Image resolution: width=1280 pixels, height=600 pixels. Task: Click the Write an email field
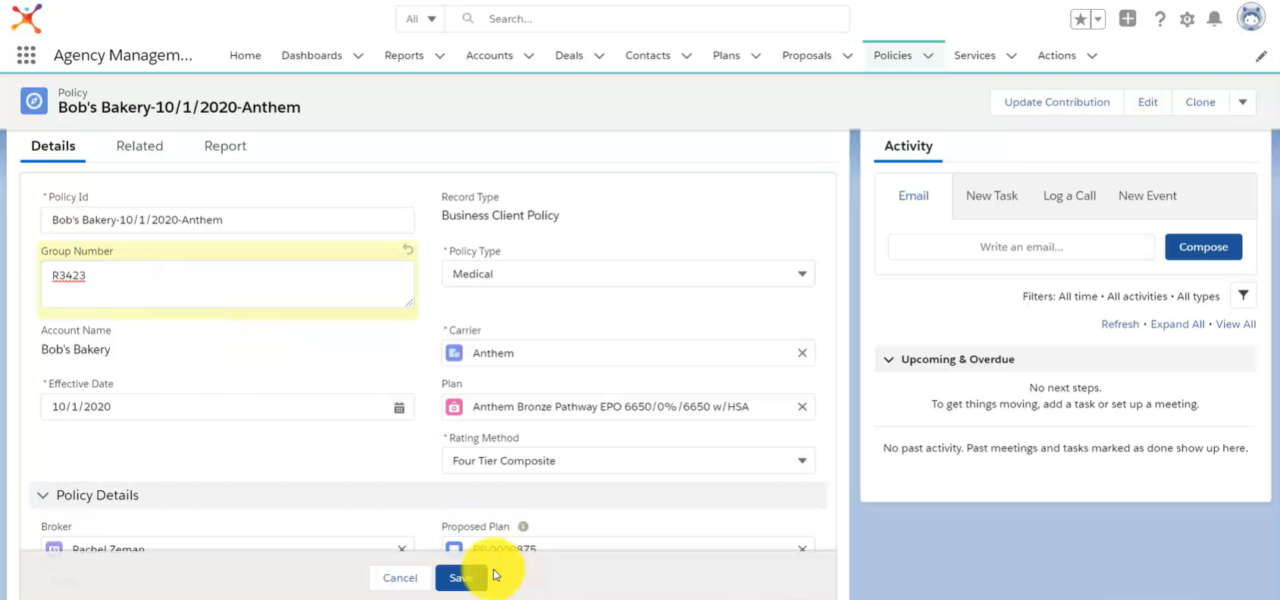coord(1020,246)
